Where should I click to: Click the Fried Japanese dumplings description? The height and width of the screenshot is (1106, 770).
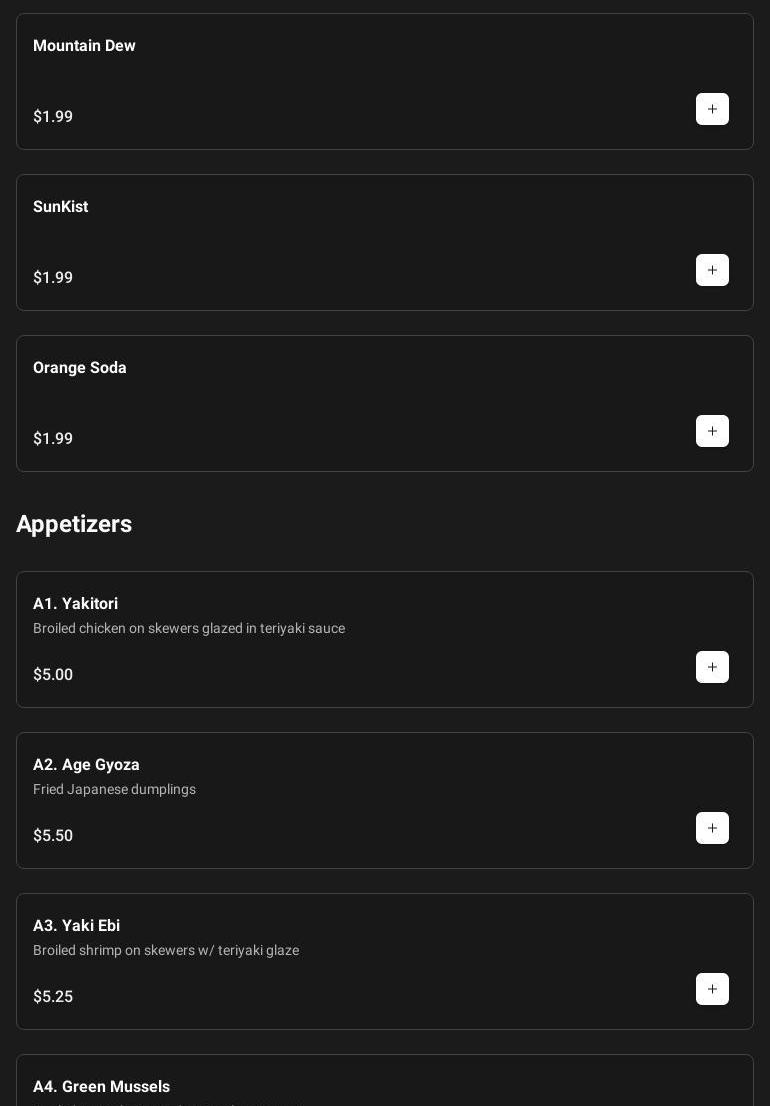click(x=114, y=790)
